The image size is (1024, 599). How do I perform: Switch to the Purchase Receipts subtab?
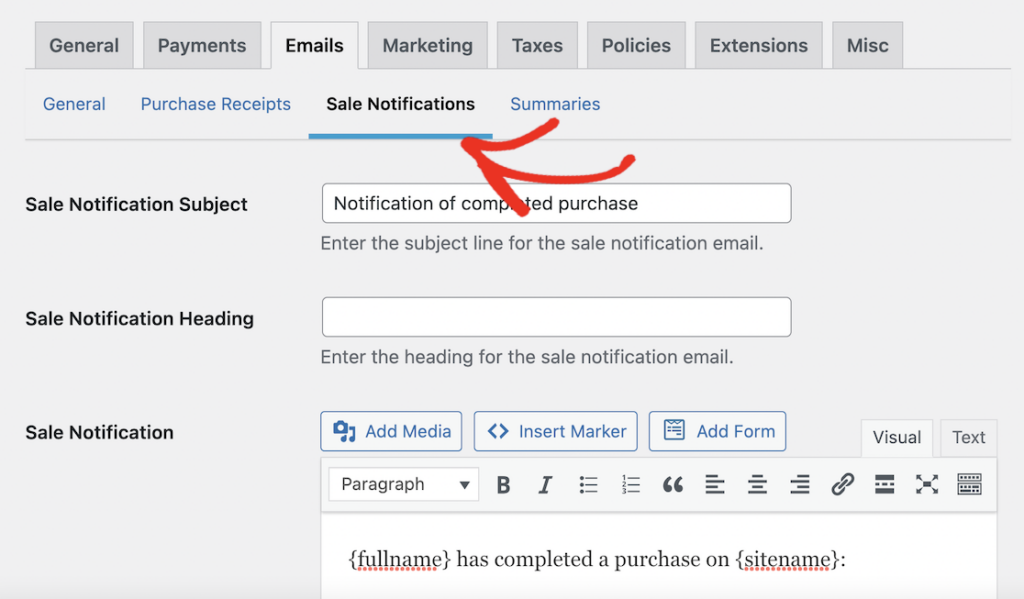tap(215, 103)
